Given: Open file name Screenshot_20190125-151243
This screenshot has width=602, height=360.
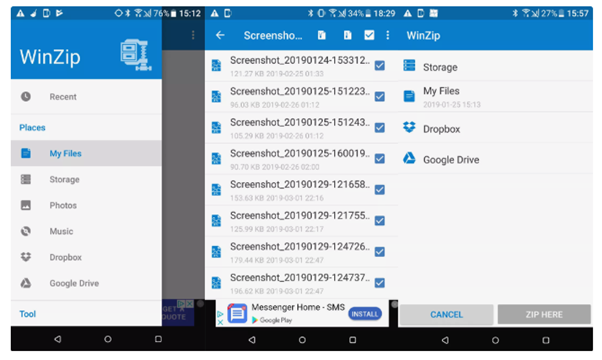Looking at the screenshot, I should [300, 122].
